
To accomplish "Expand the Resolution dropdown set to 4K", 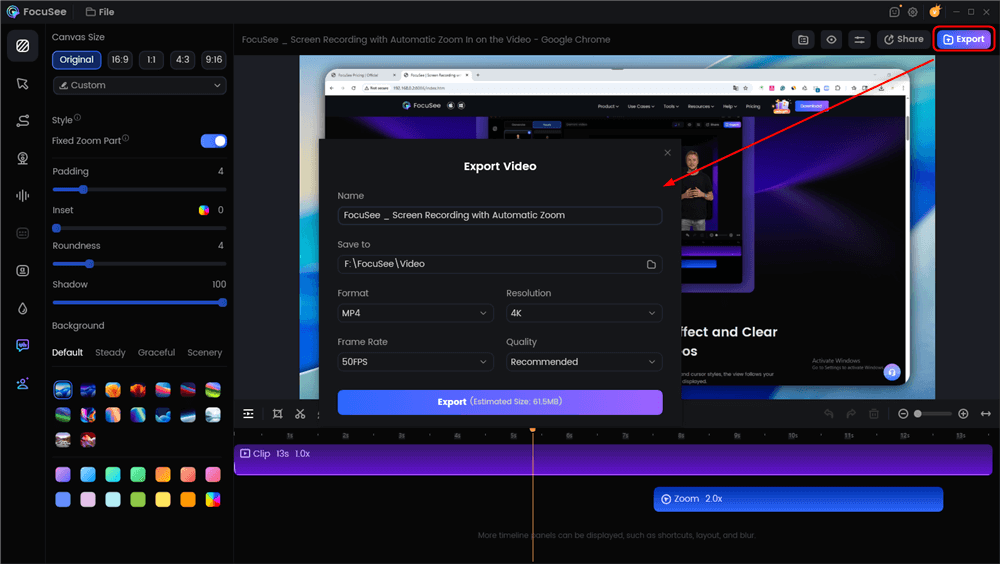I will [584, 313].
